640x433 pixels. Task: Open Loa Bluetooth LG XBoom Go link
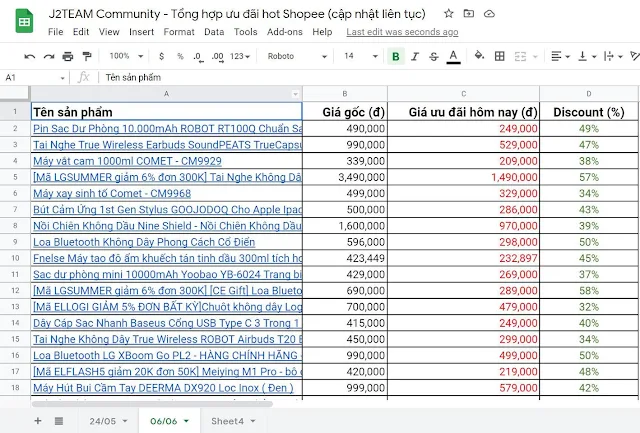click(167, 355)
